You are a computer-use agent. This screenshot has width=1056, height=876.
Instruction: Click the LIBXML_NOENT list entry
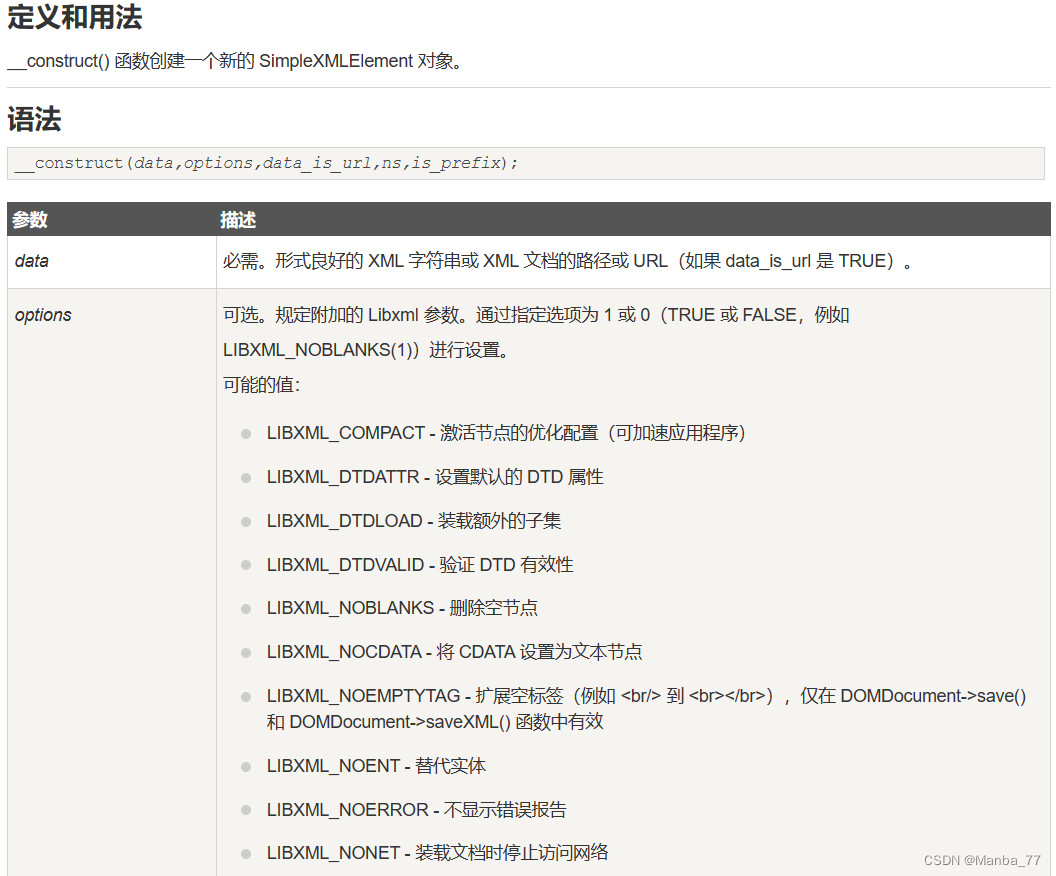[x=376, y=766]
